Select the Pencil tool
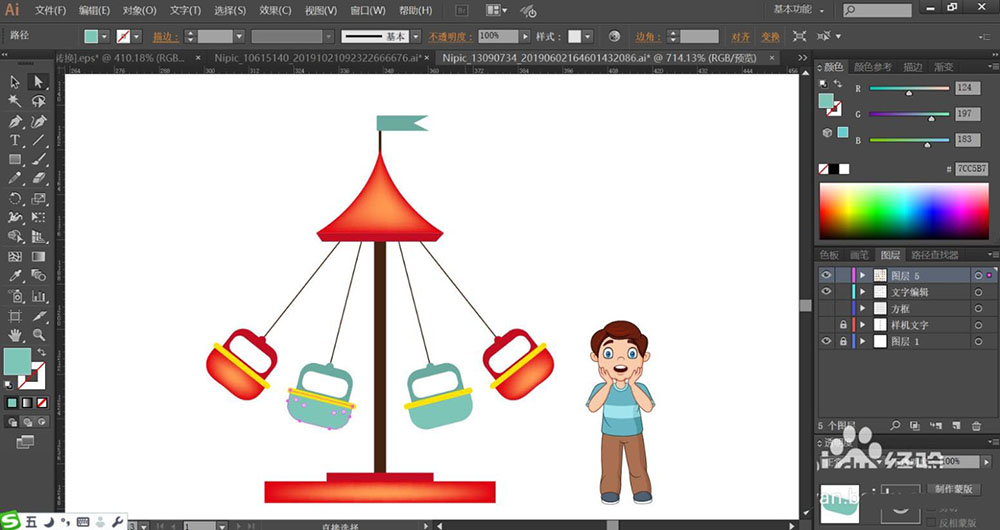 click(x=15, y=179)
